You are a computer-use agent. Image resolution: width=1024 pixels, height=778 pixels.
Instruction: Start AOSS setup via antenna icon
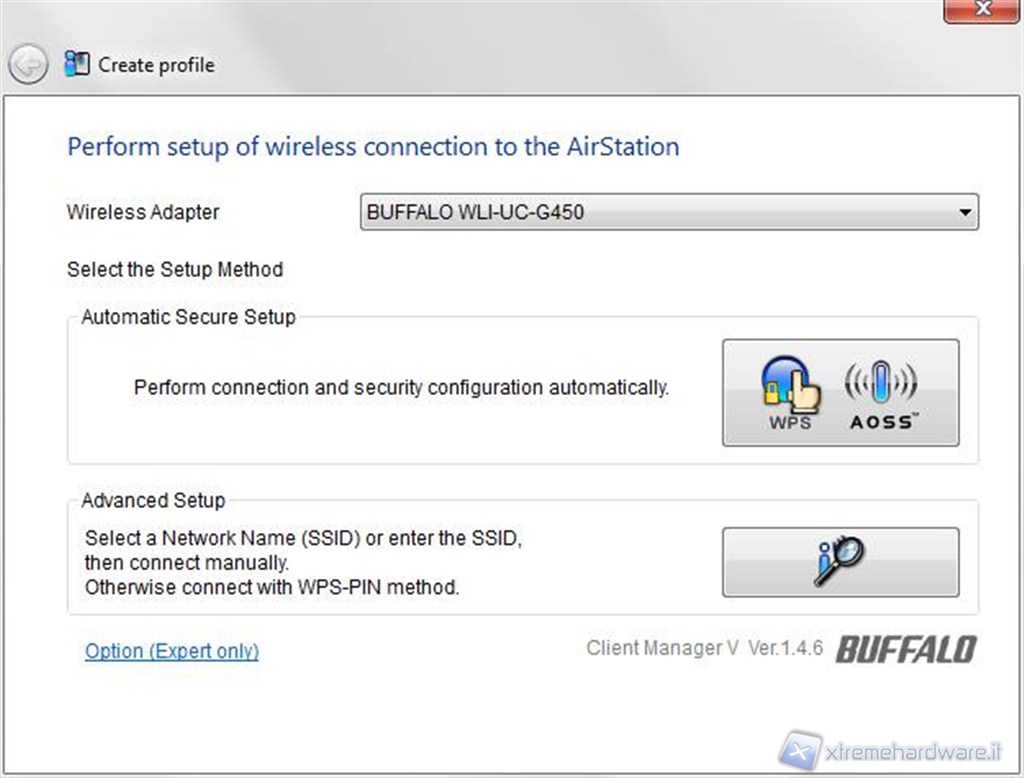(x=881, y=391)
